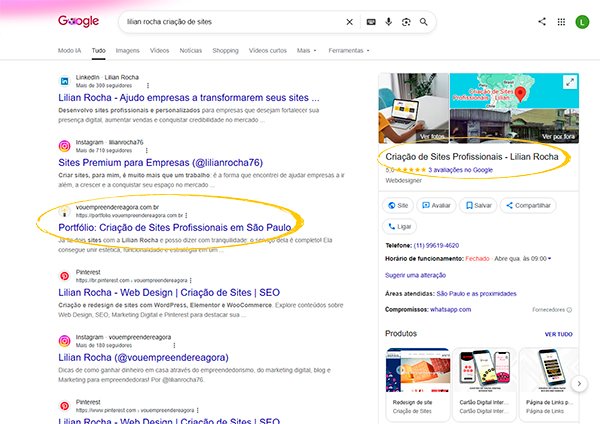The image size is (600, 424).
Task: Click the Compartilhar button
Action: (x=528, y=205)
